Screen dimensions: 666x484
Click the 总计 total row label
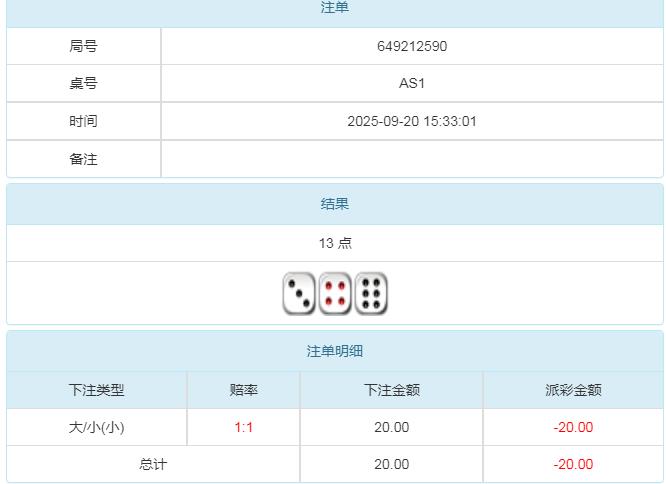tap(153, 464)
